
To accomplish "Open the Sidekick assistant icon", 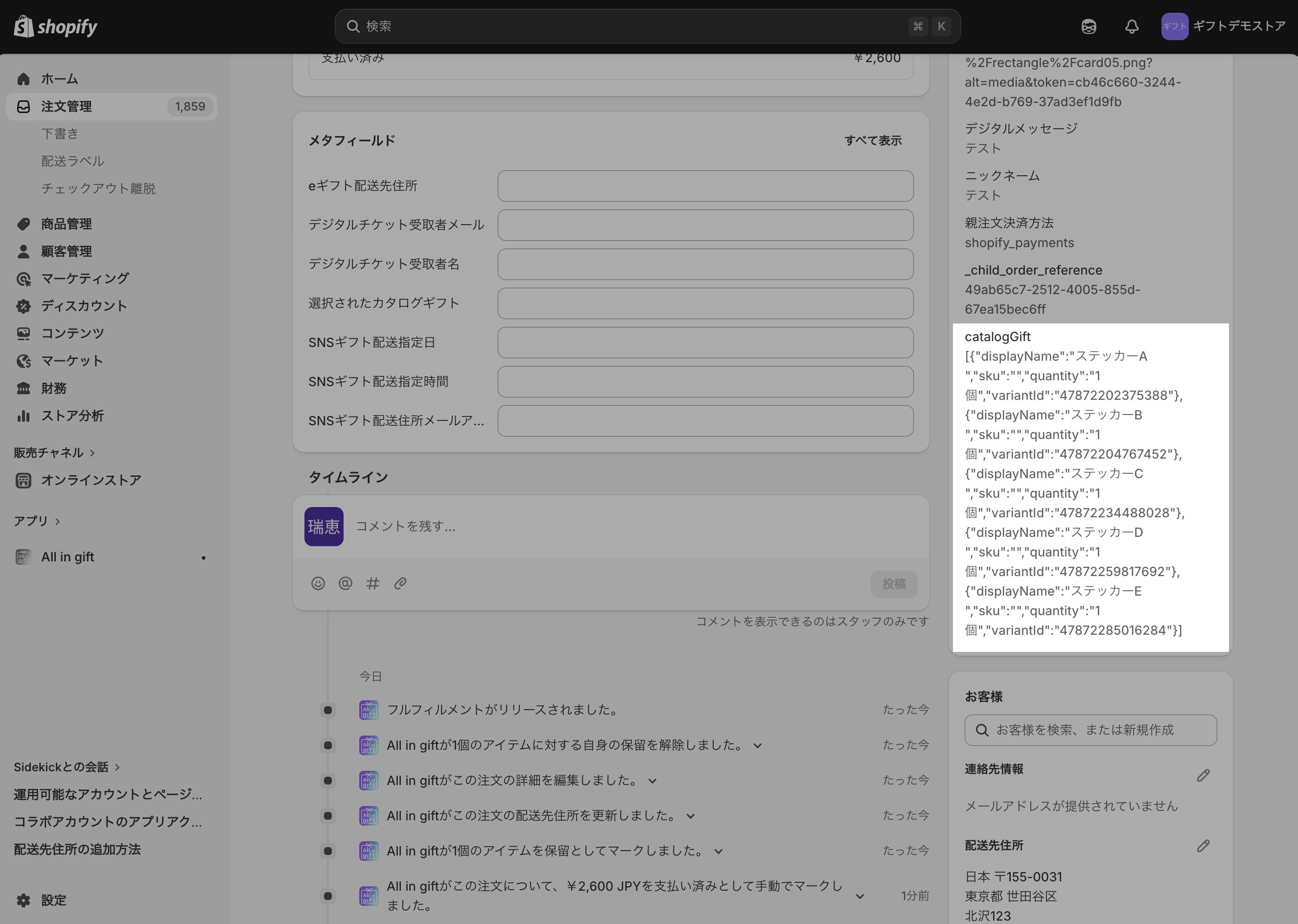I will (1088, 26).
